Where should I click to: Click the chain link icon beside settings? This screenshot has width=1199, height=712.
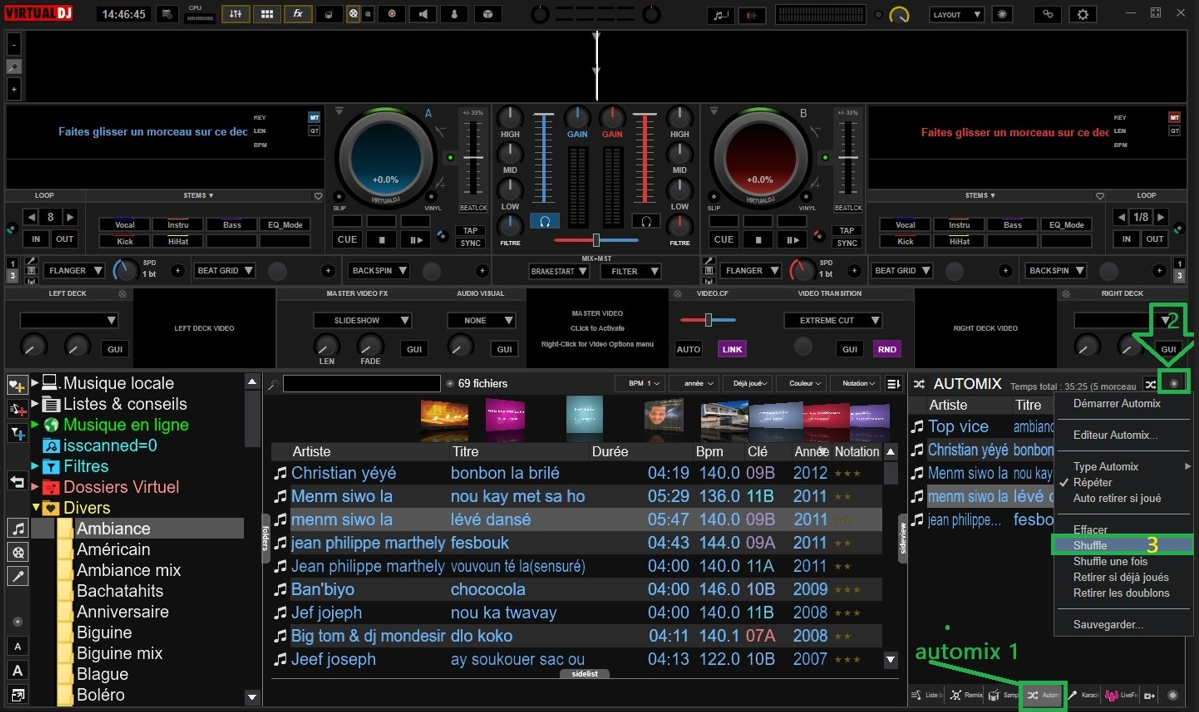tap(1048, 14)
